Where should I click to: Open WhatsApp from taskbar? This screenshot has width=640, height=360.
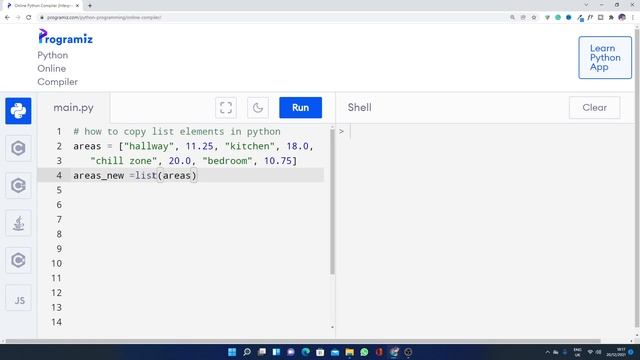(x=364, y=352)
